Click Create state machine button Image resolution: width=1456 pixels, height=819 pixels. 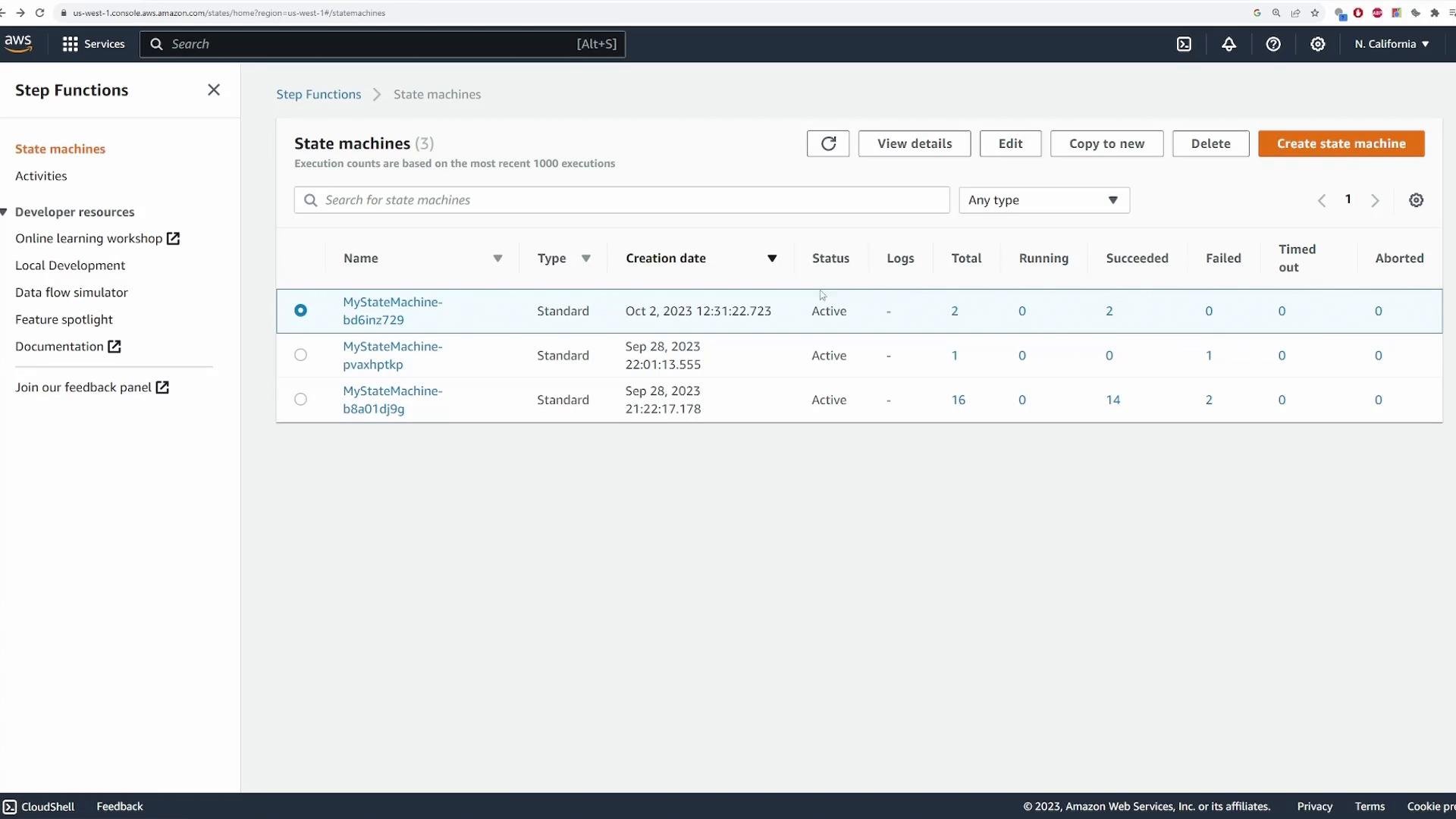click(1341, 143)
